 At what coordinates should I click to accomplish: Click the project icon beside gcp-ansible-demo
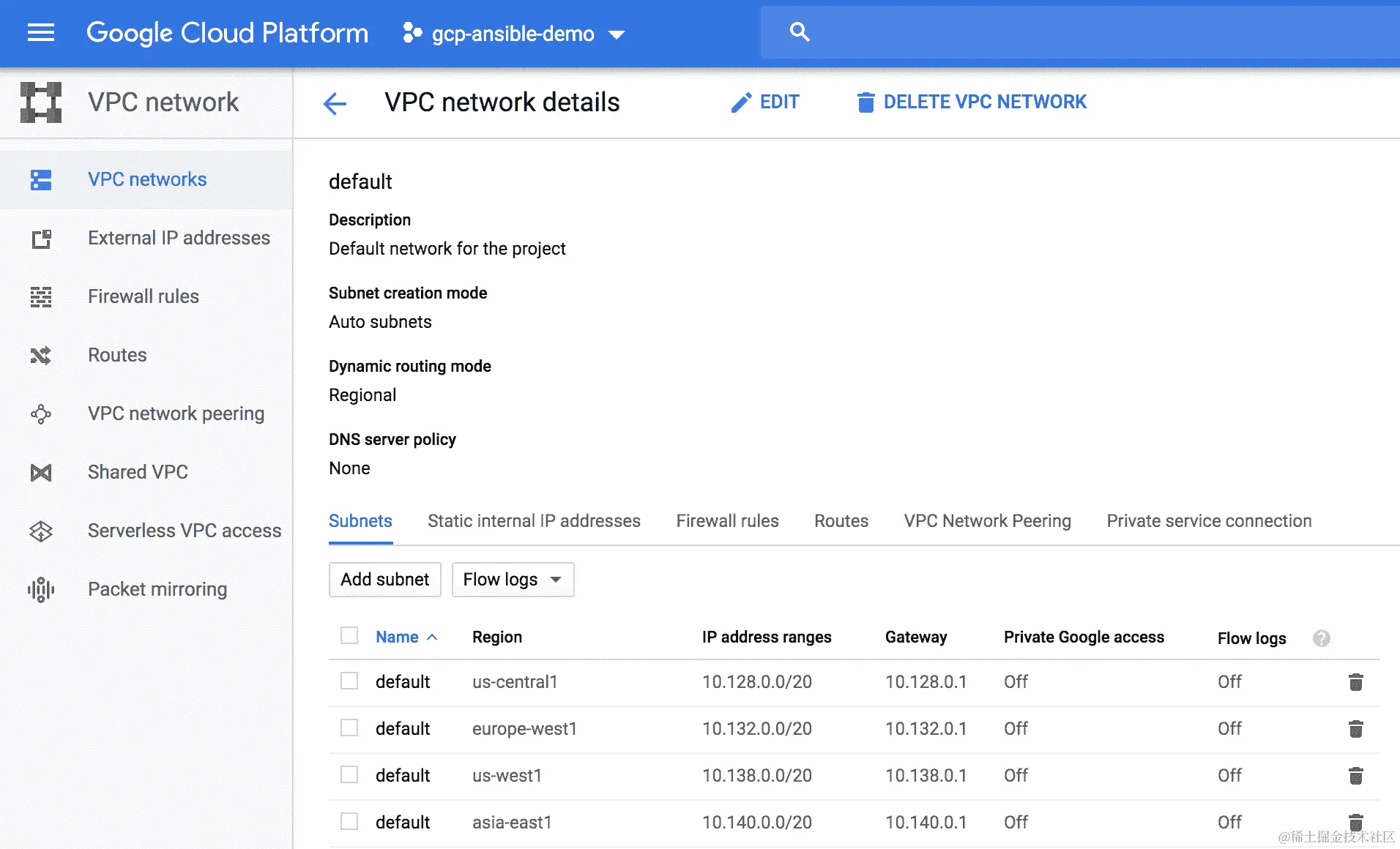412,33
